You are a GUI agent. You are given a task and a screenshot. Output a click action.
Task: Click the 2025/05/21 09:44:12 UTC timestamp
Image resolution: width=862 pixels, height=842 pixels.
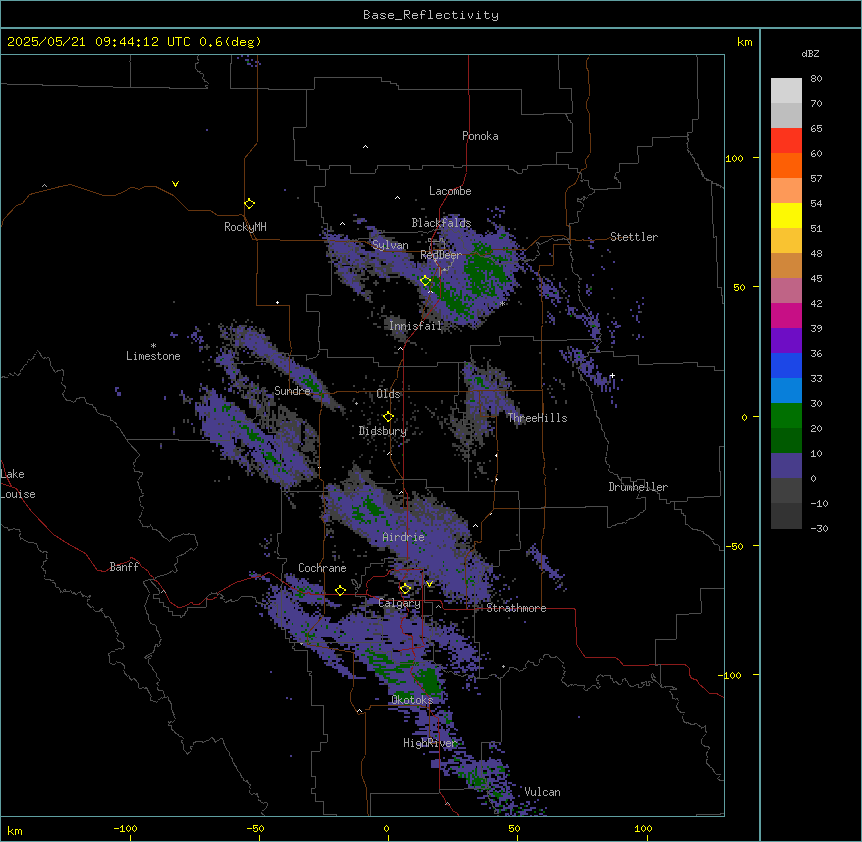point(99,42)
